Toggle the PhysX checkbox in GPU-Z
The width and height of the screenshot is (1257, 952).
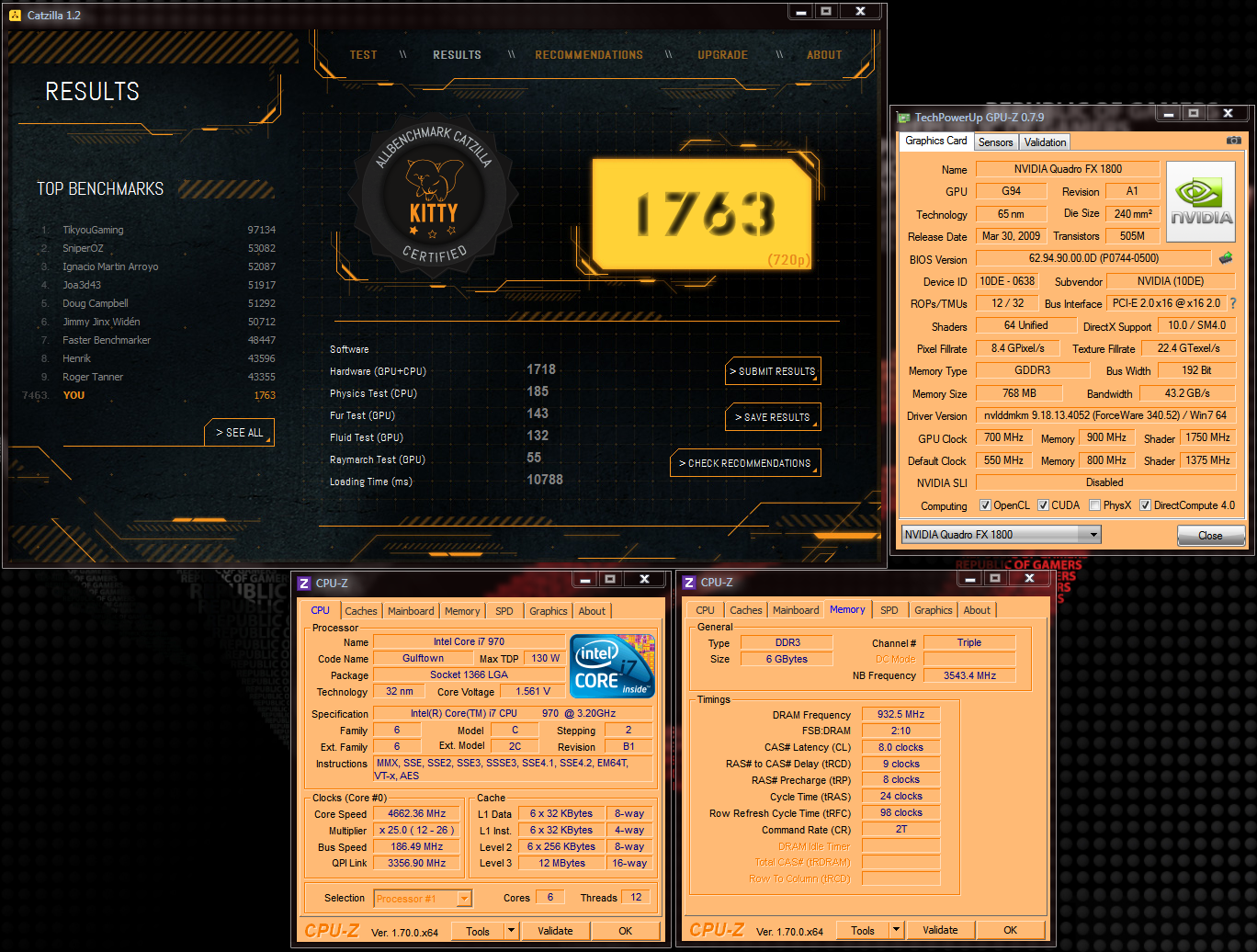click(1094, 505)
